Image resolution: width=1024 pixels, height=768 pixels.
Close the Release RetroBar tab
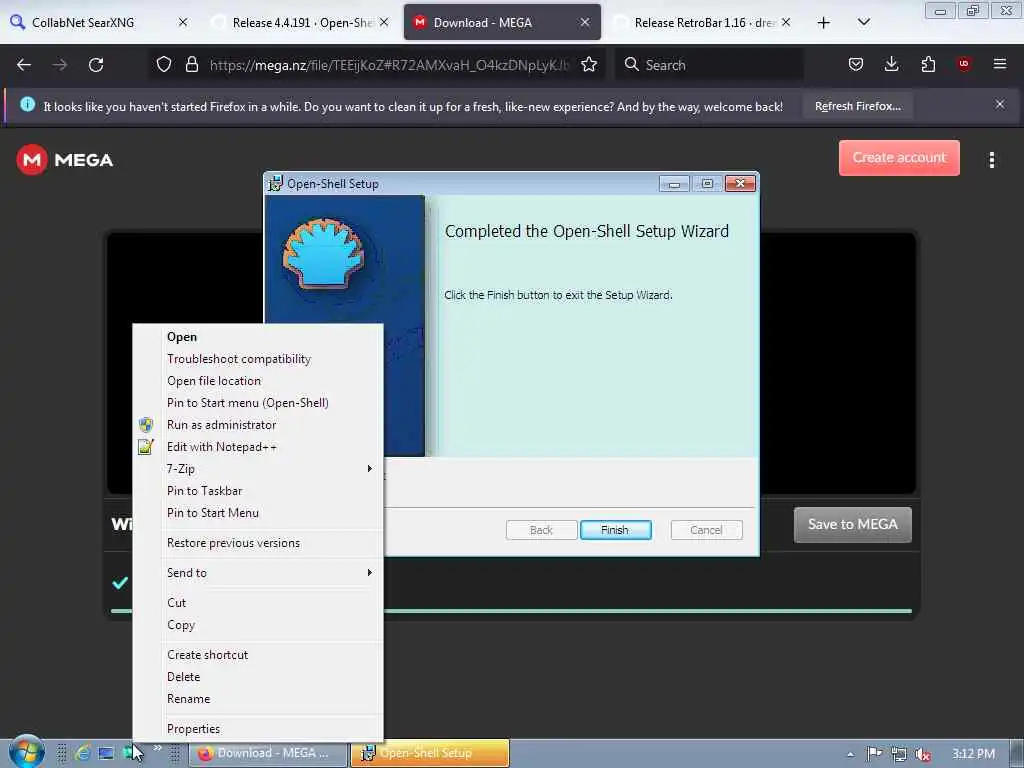(x=786, y=22)
